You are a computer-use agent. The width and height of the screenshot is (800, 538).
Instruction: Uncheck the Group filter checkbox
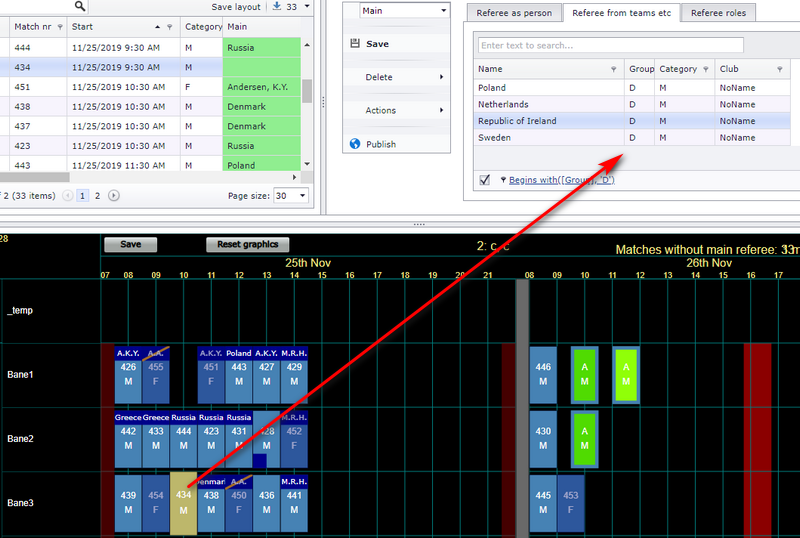485,180
